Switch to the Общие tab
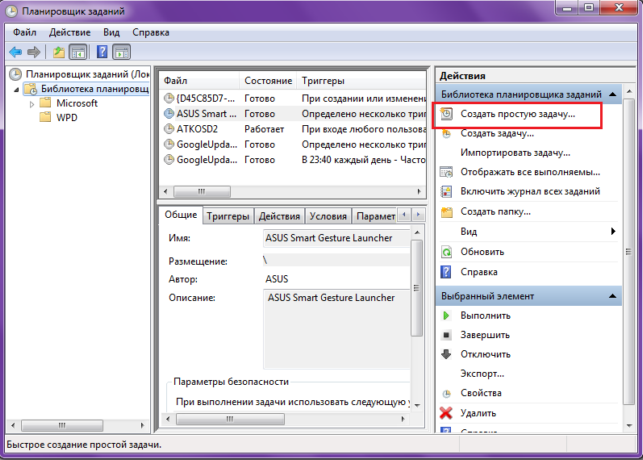The width and height of the screenshot is (643, 460). pos(181,215)
